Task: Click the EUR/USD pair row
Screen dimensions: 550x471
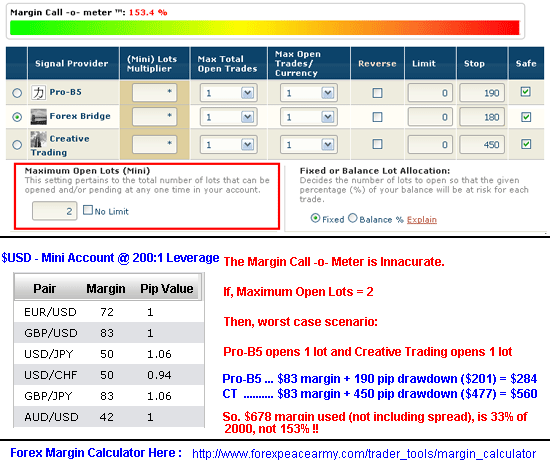Action: click(x=109, y=312)
